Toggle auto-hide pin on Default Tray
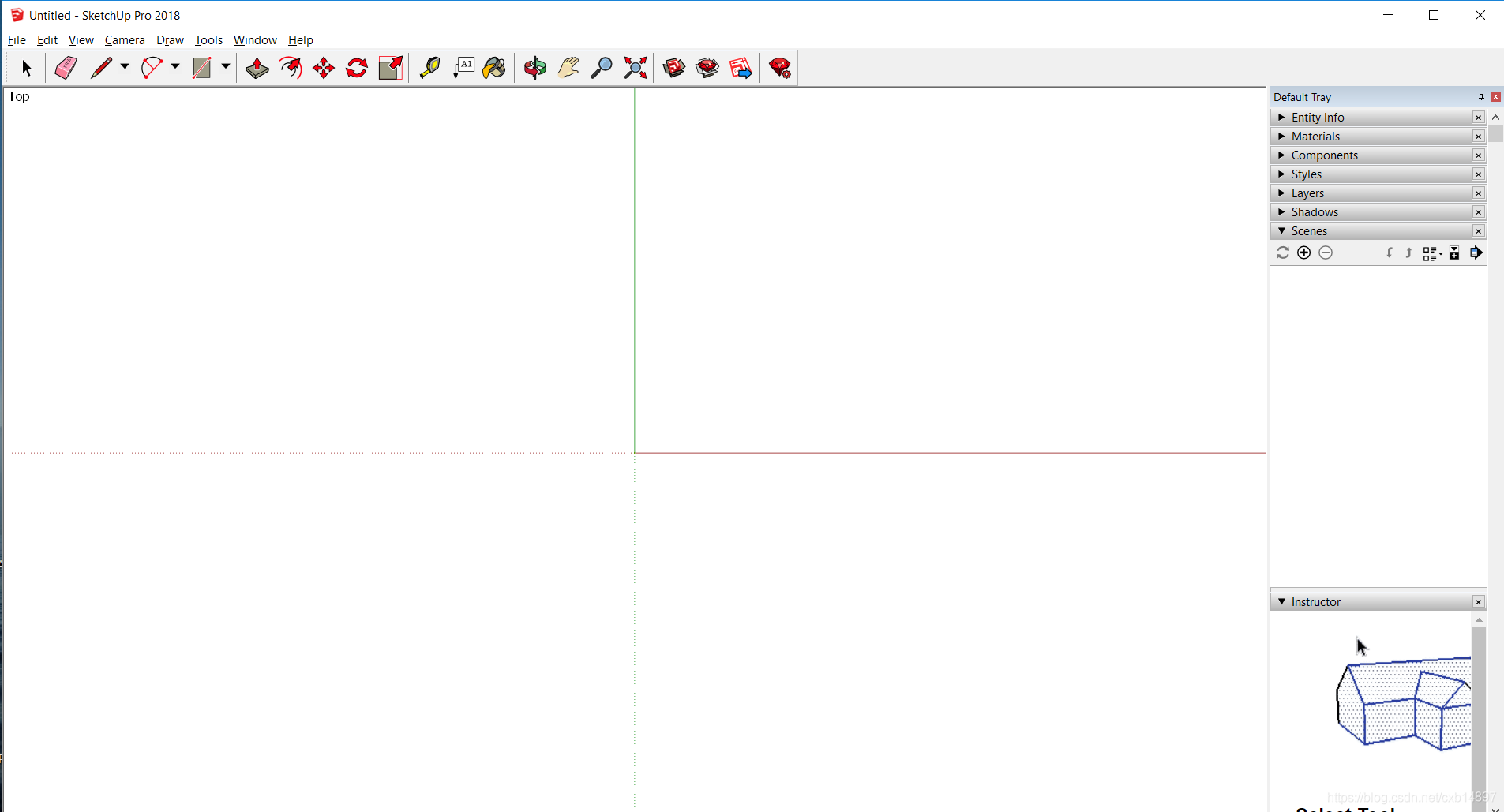This screenshot has width=1504, height=812. coord(1481,97)
